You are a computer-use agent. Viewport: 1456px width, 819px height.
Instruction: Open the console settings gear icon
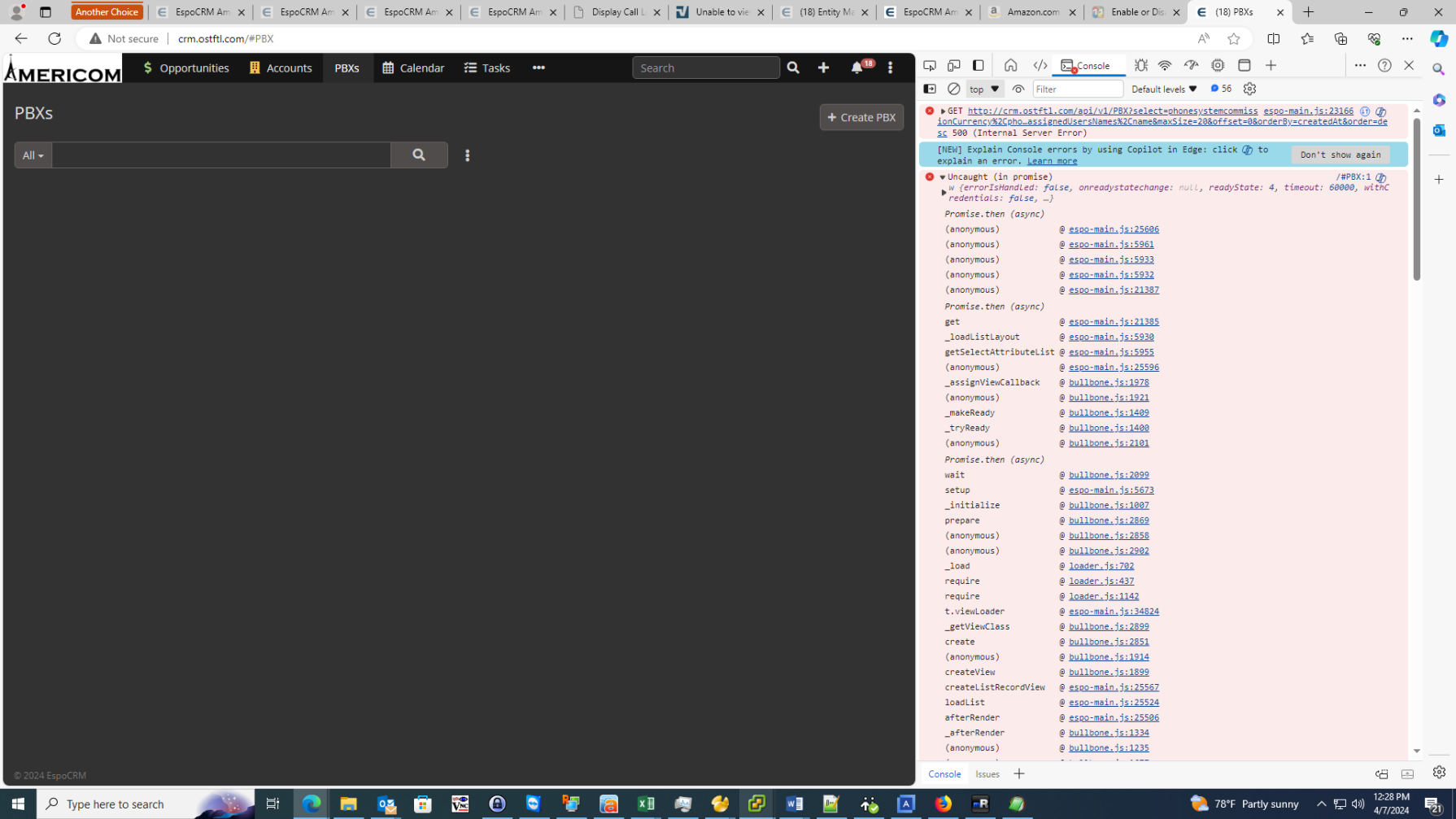(1249, 89)
